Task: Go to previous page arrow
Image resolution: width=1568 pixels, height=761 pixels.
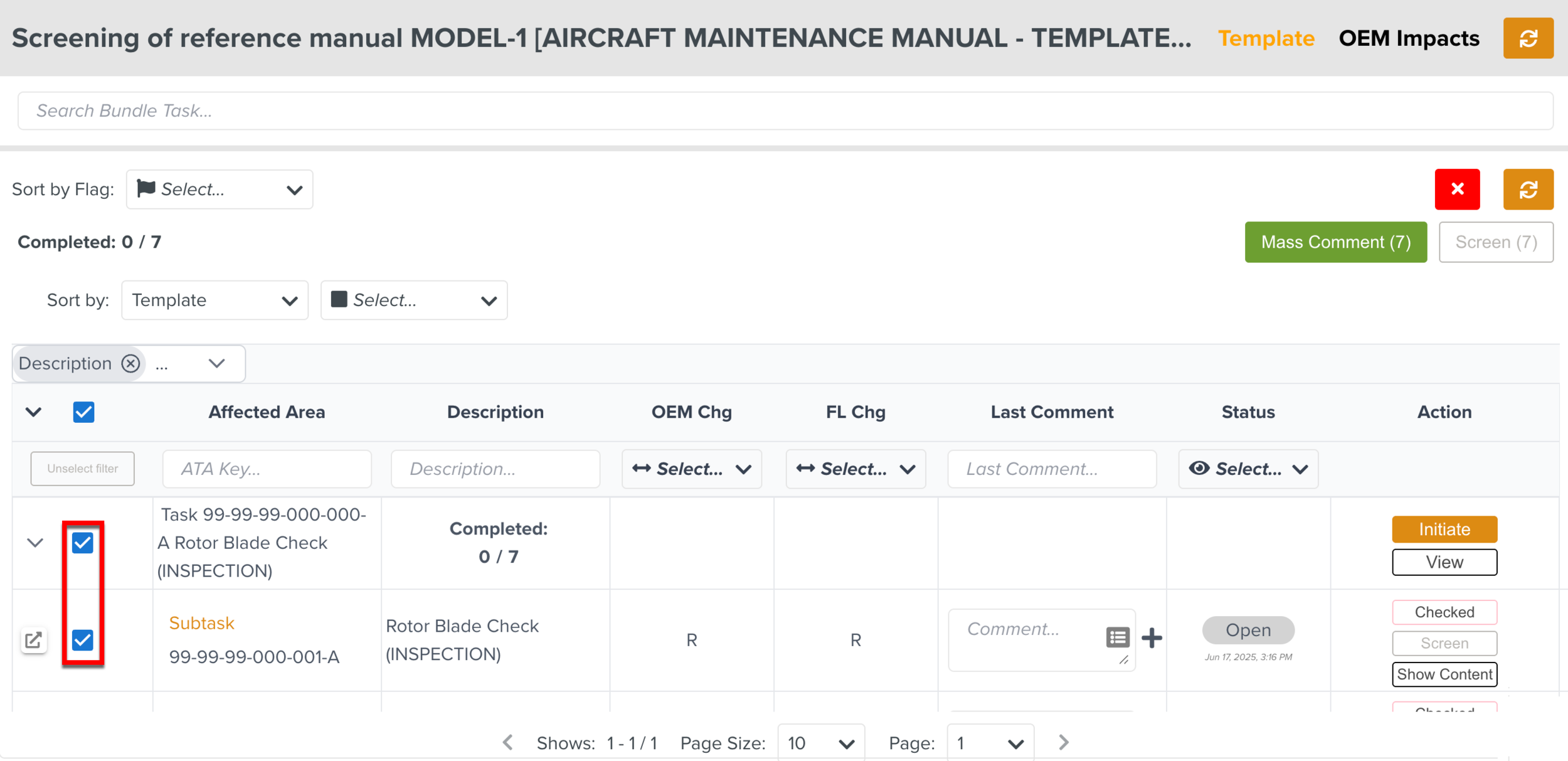Action: coord(508,743)
